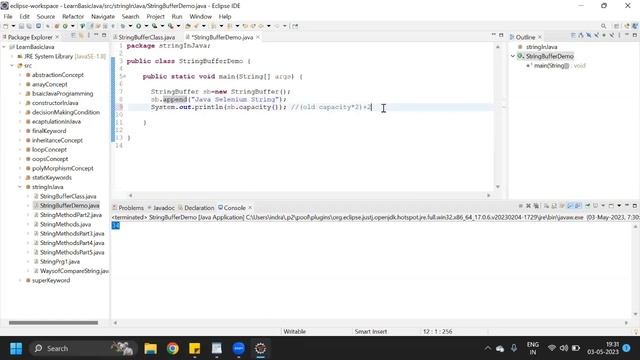The height and width of the screenshot is (360, 640).
Task: Switch to the Declaration tab
Action: [x=199, y=208]
